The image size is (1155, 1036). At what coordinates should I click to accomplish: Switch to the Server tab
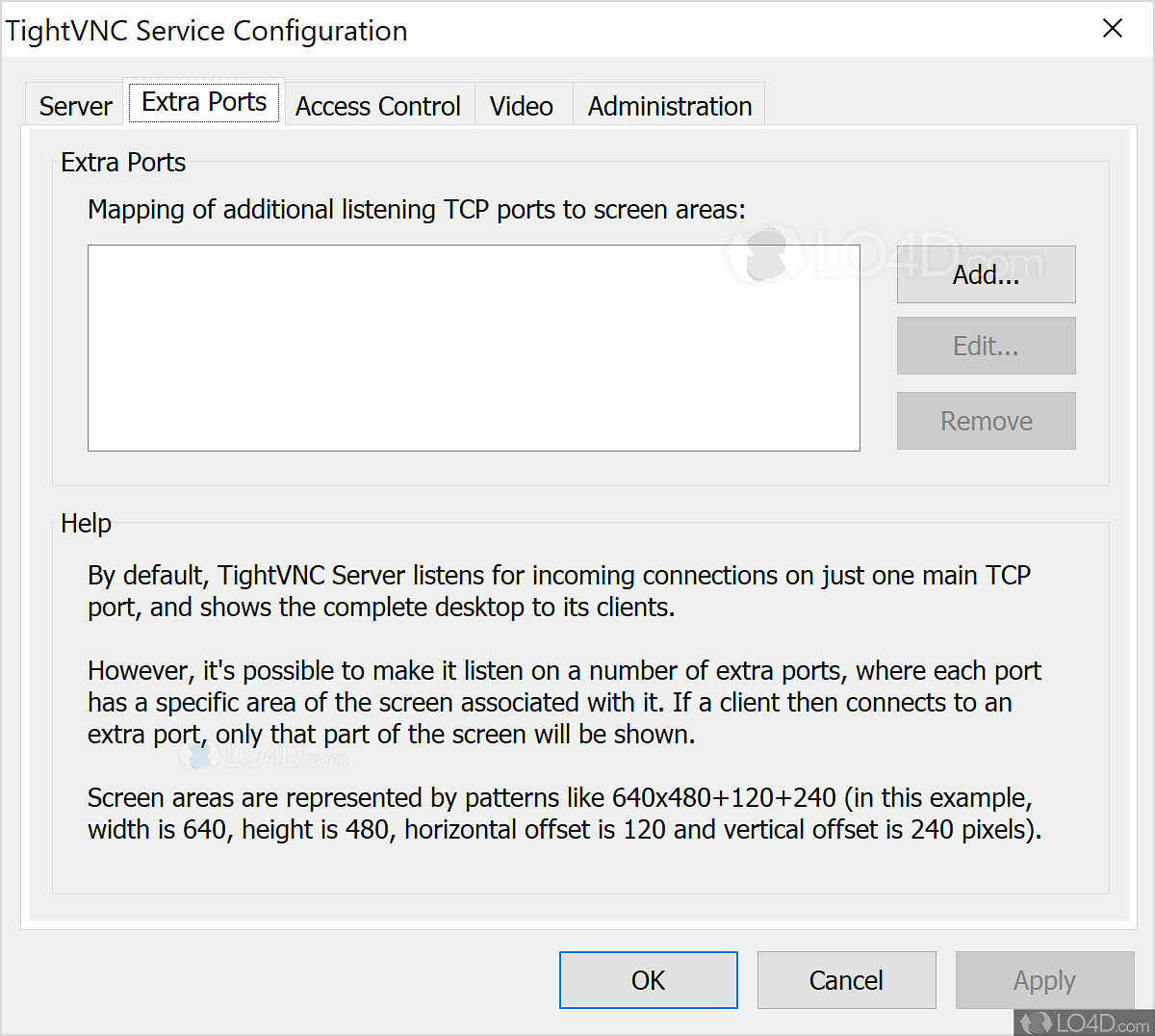click(75, 106)
